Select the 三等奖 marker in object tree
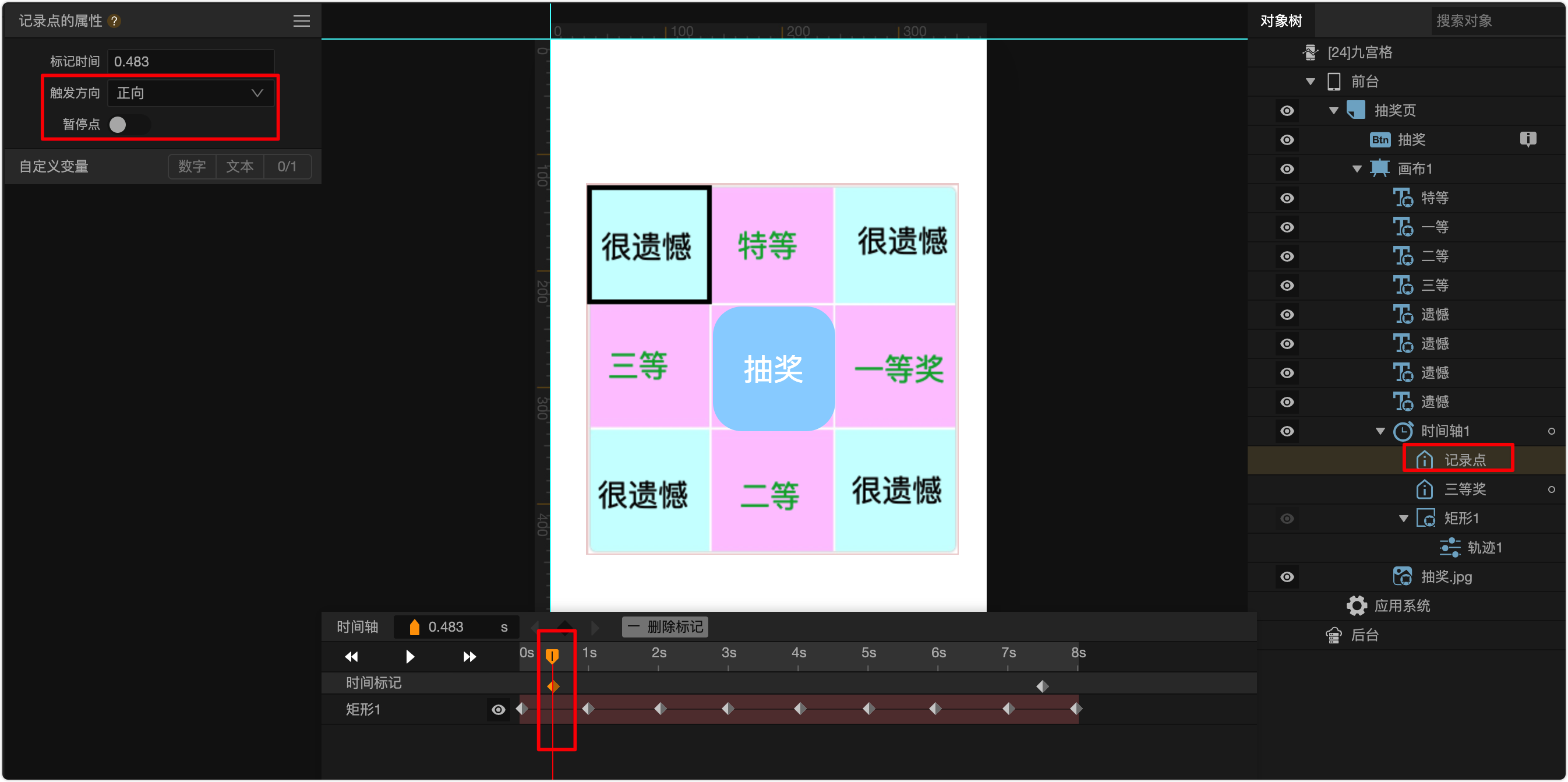This screenshot has height=782, width=1568. [x=1464, y=489]
